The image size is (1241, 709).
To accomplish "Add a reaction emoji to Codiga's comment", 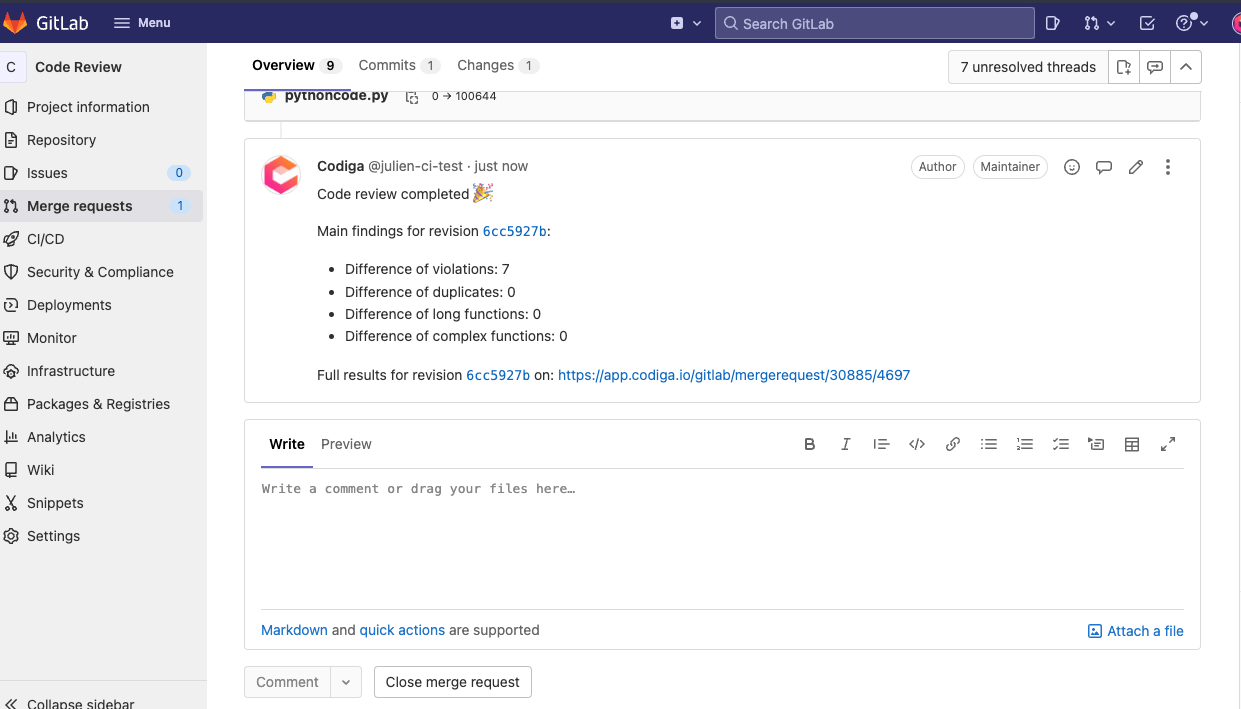I will point(1071,166).
